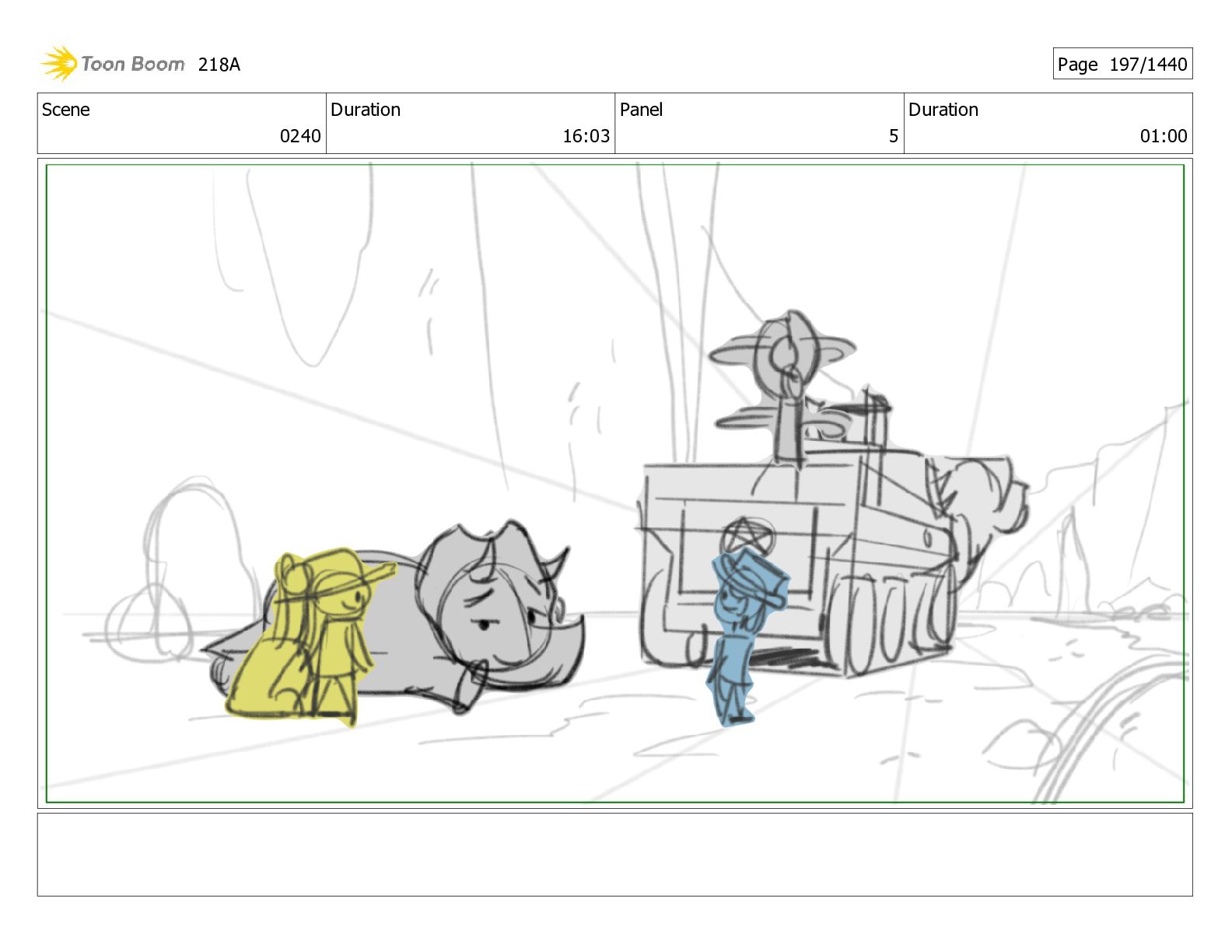1232x952 pixels.
Task: Click the 'Scene' header label
Action: coord(66,110)
